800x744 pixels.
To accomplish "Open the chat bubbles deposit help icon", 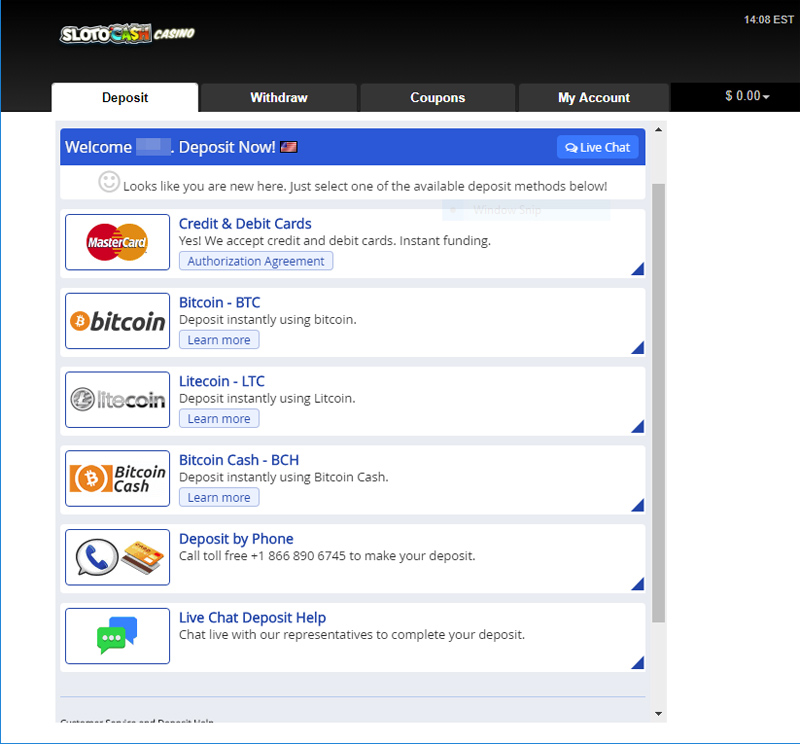I will 117,636.
